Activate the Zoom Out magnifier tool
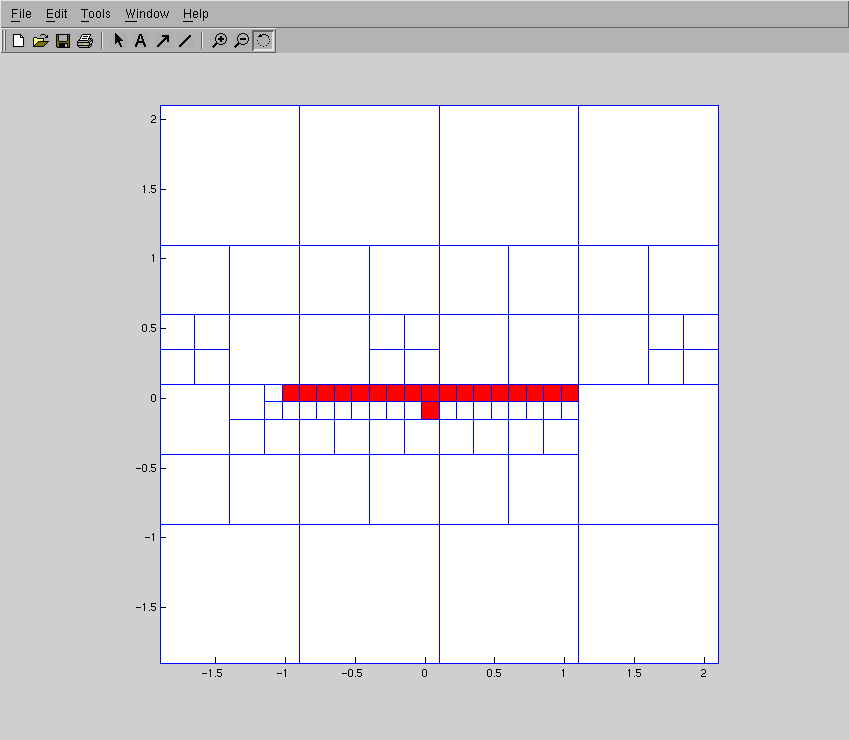Viewport: 849px width, 740px height. (241, 41)
